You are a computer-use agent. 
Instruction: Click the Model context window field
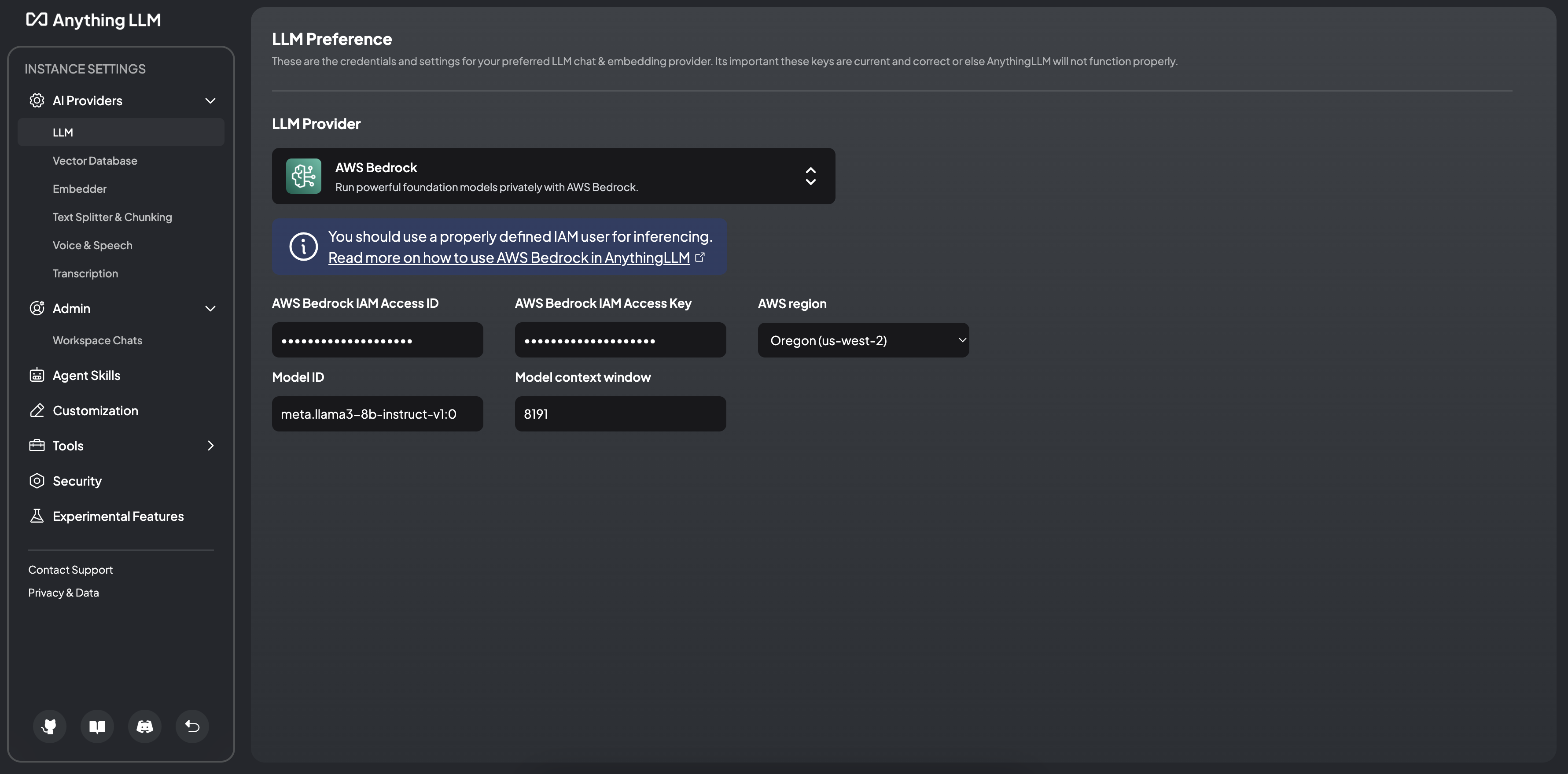[620, 414]
